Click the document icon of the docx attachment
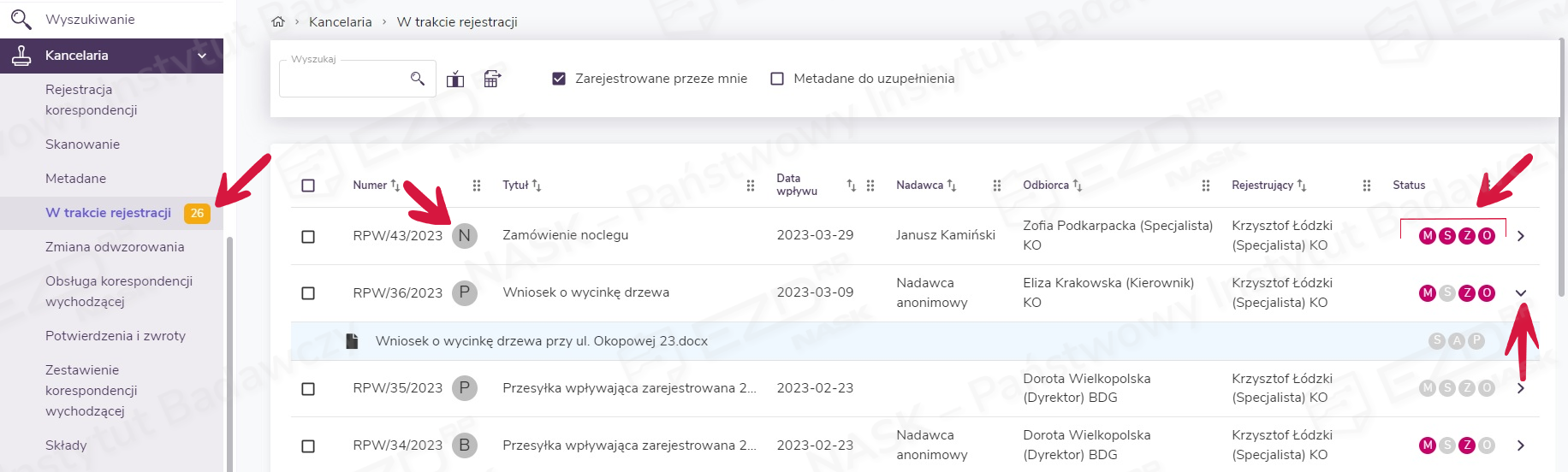This screenshot has height=472, width=1568. (352, 341)
